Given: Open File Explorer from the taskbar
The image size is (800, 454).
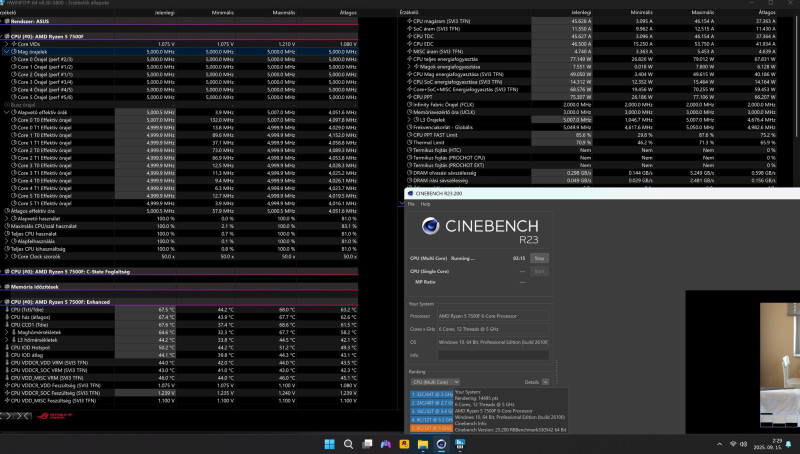Looking at the screenshot, I should click(422, 444).
